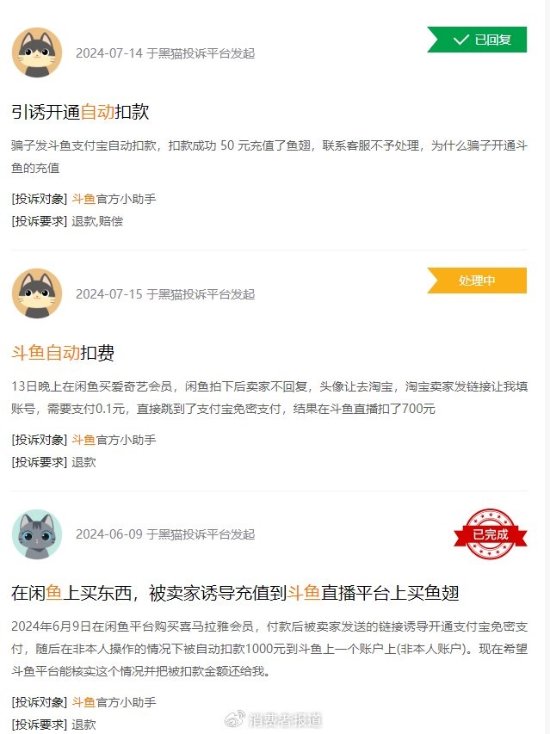Click the avatar of the 2024-07-15 complaint
The image size is (550, 734).
[x=37, y=294]
